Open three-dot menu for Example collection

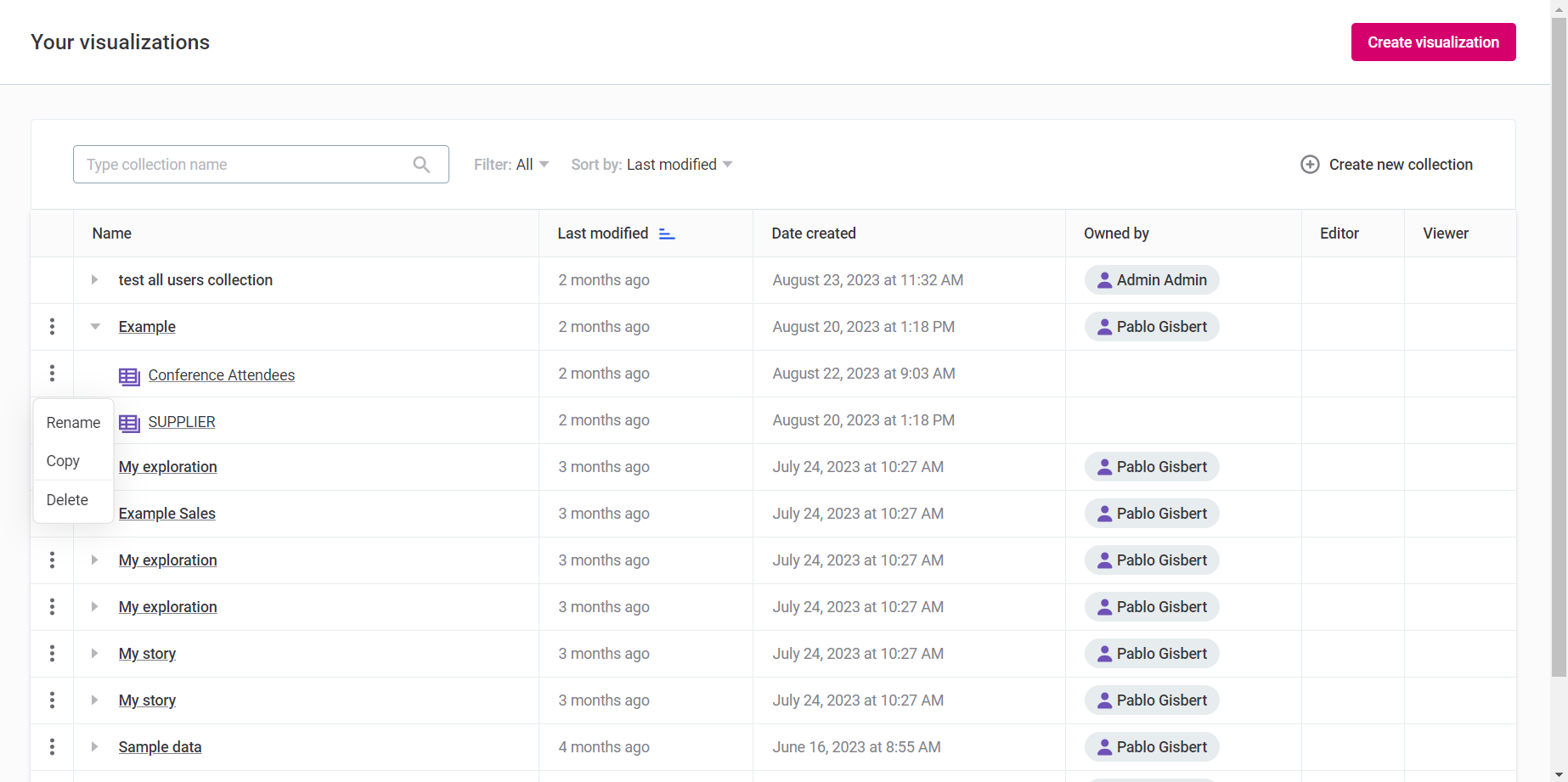coord(52,327)
